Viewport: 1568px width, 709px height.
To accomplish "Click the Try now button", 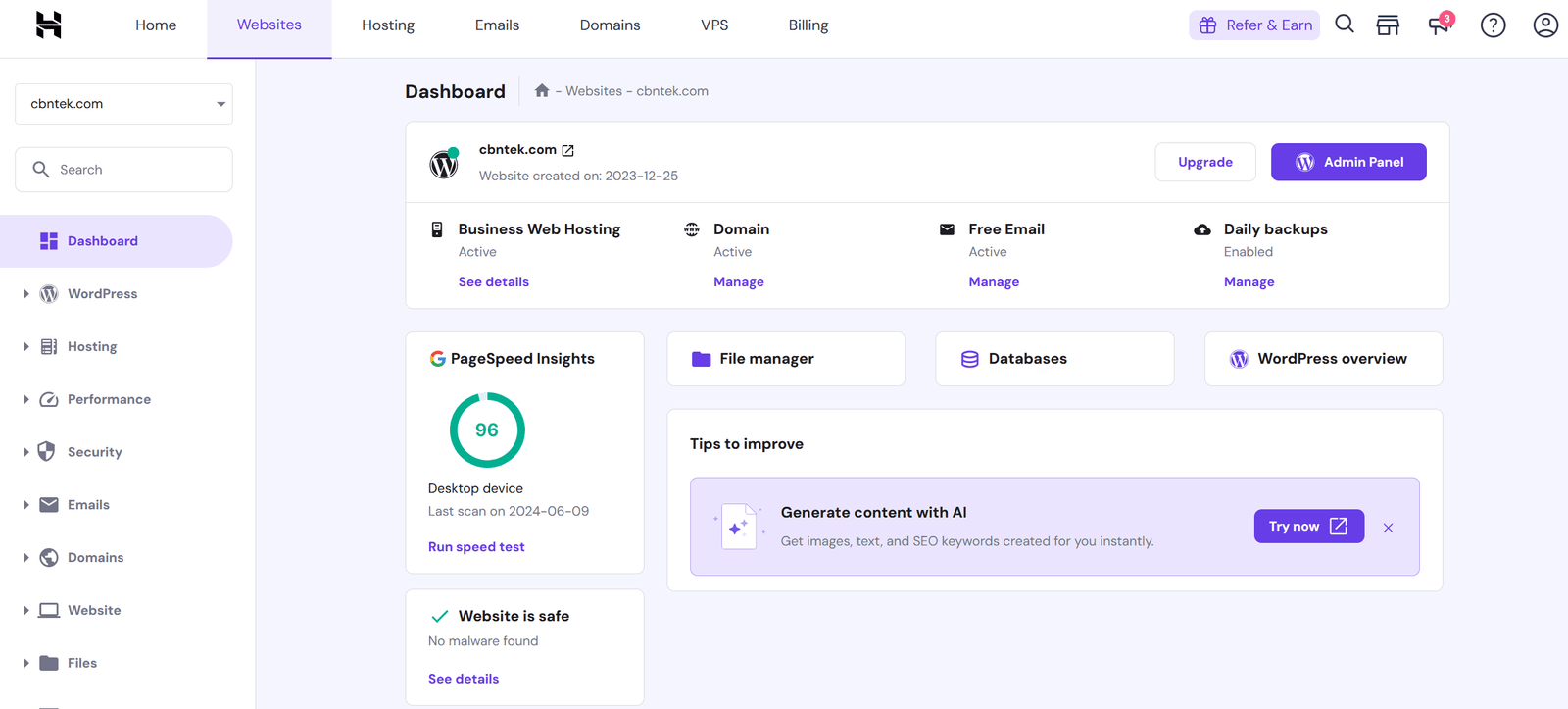I will coord(1309,527).
